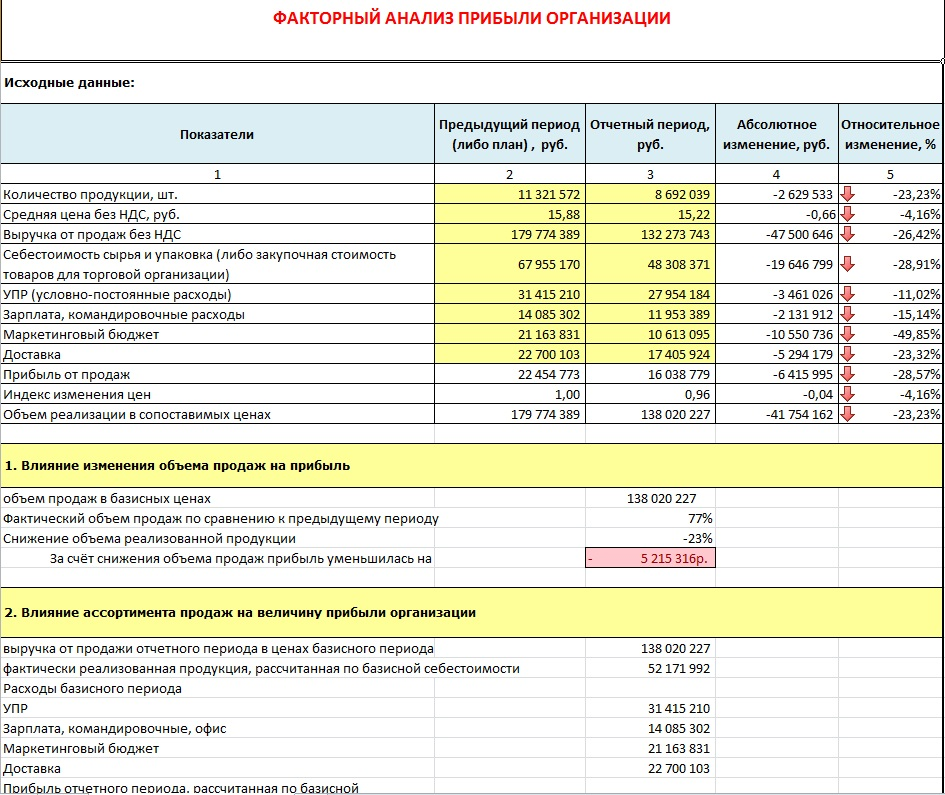Click red arrow in Прибыль от продаж row
This screenshot has height=795, width=945.
tap(847, 374)
